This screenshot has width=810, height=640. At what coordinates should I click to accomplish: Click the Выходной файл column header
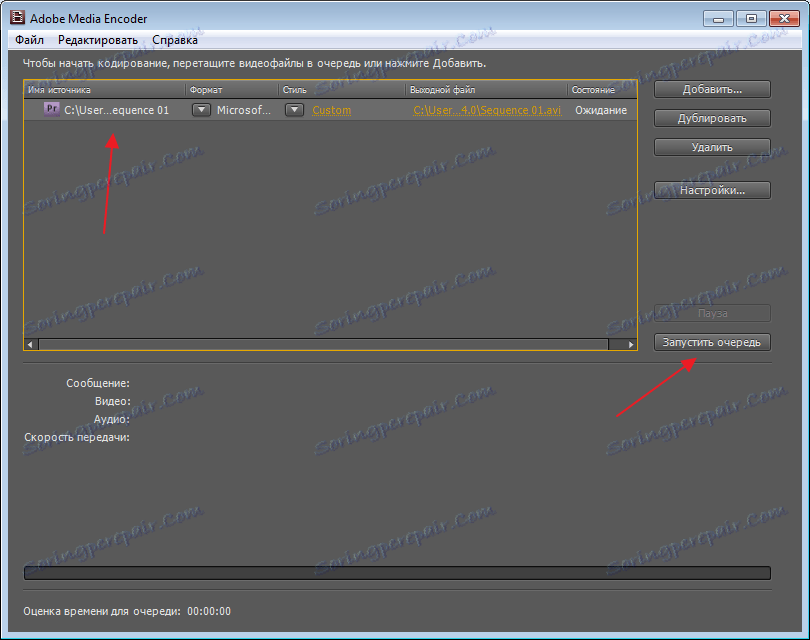(x=487, y=90)
